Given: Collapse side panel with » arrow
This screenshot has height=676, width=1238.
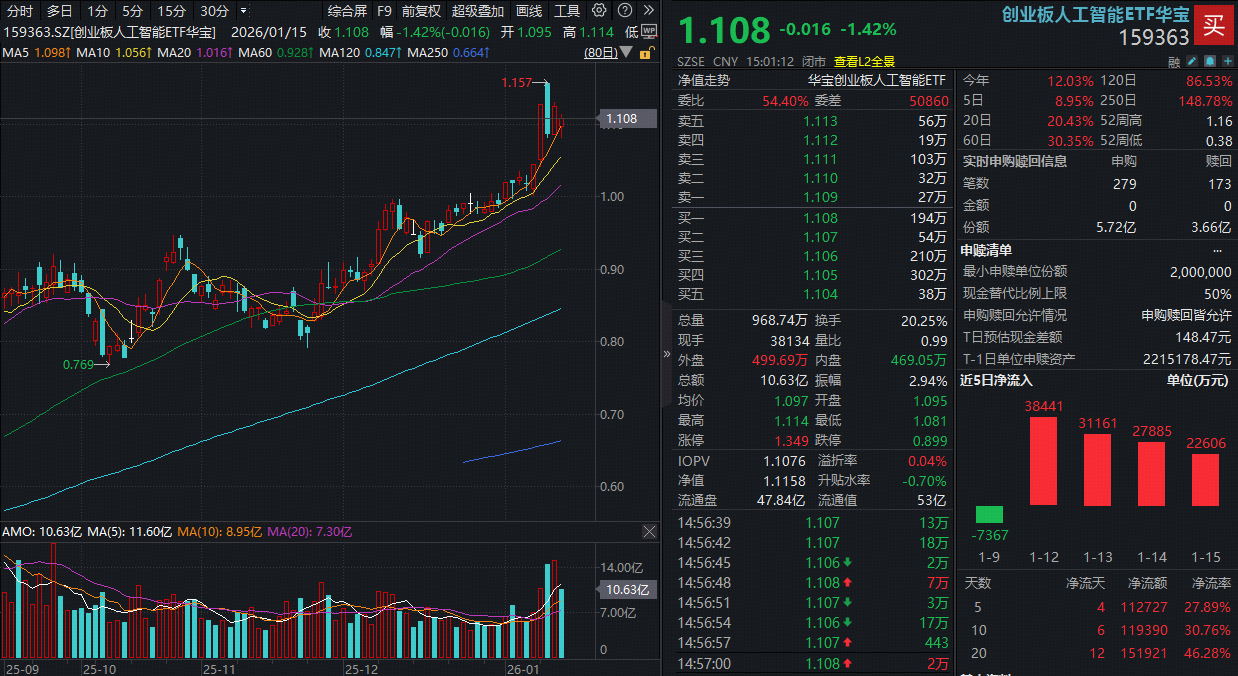Looking at the screenshot, I should [x=667, y=354].
